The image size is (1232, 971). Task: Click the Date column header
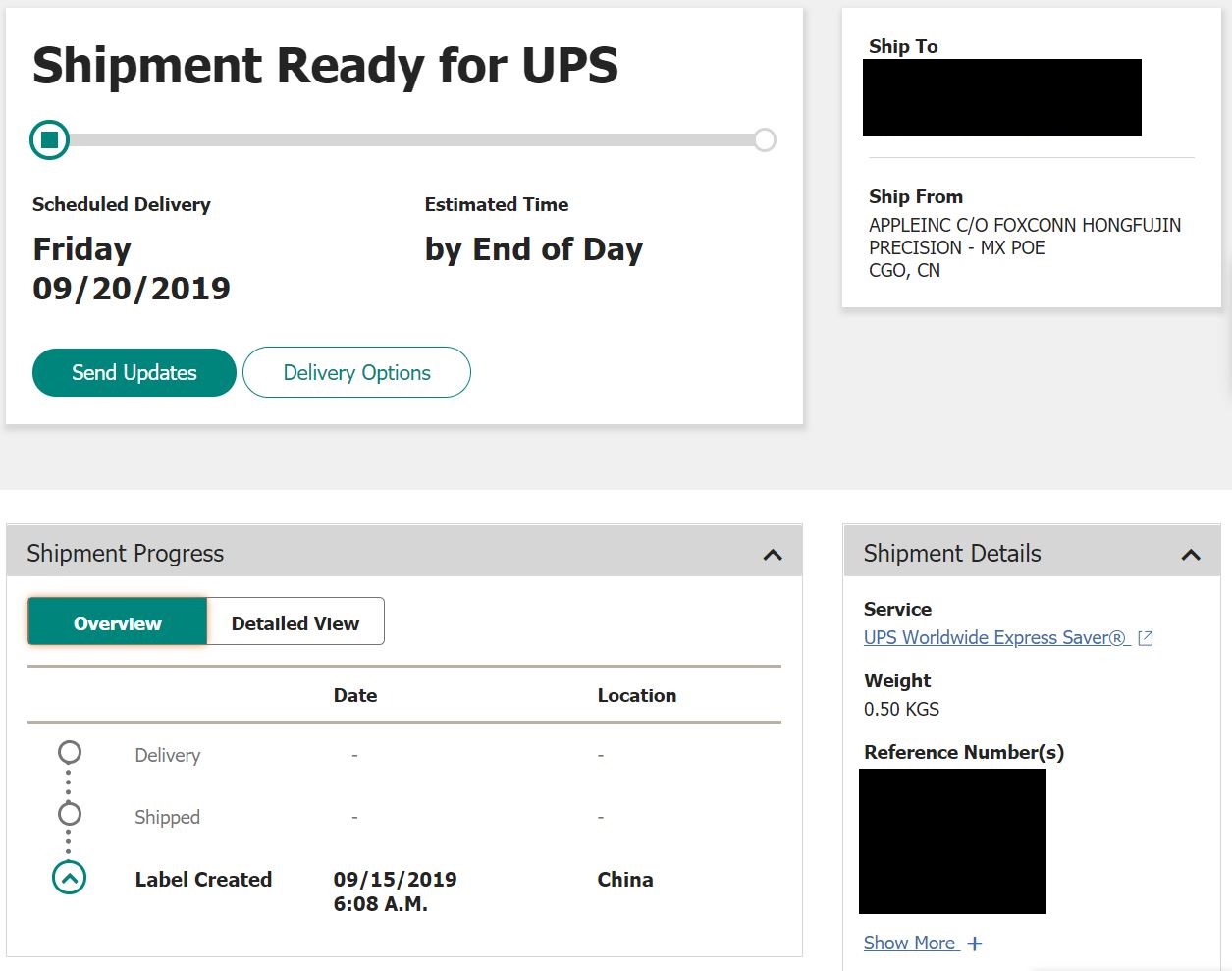[x=355, y=696]
